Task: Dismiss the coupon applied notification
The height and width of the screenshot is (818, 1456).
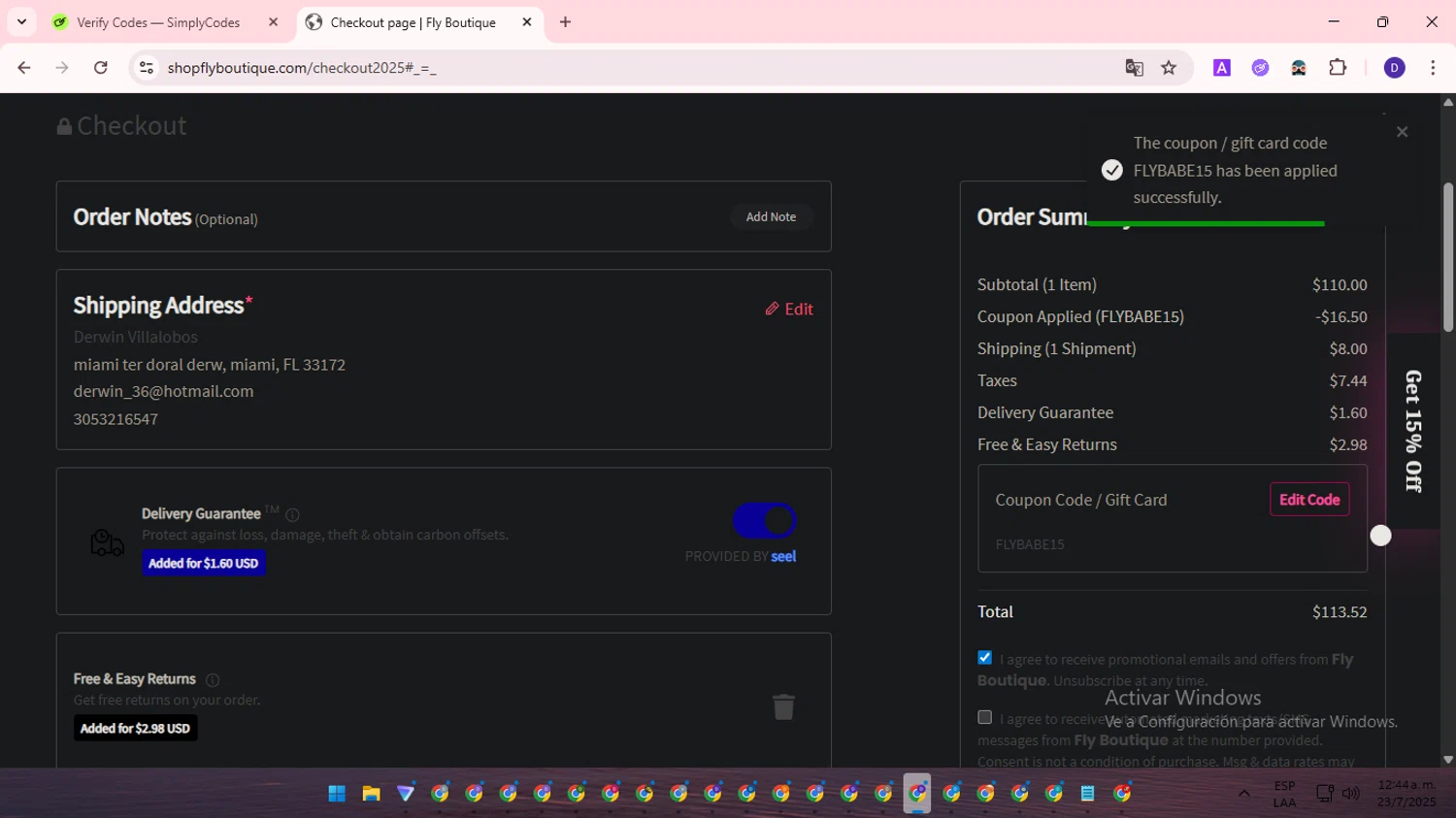Action: click(x=1402, y=132)
